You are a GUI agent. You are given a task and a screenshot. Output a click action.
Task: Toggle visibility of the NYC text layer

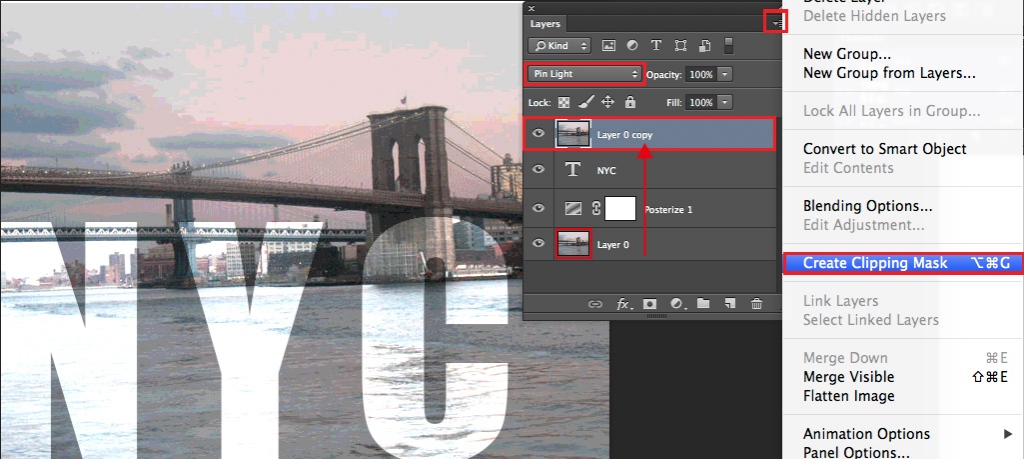click(x=539, y=170)
